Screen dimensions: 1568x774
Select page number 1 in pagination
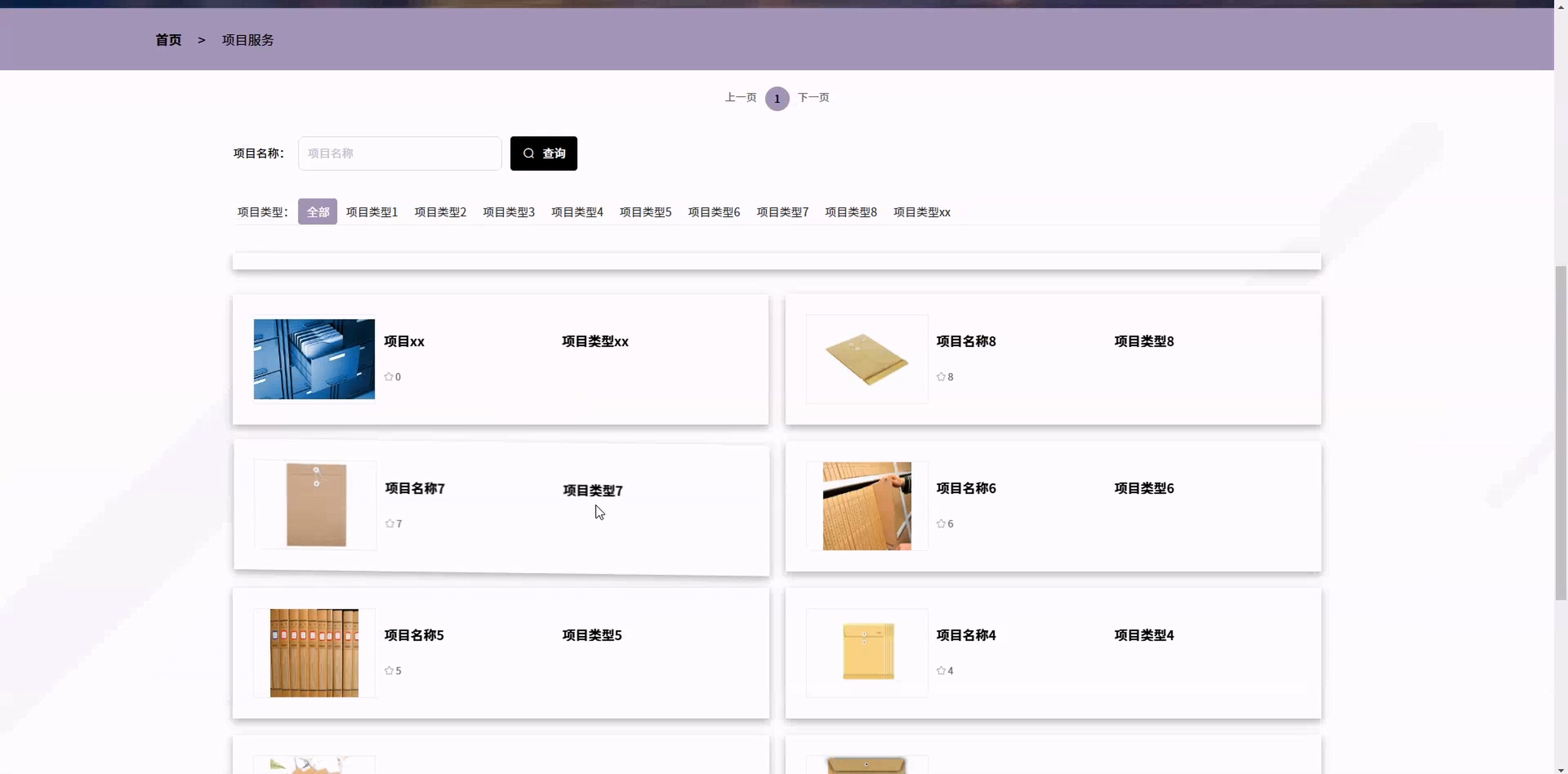[x=777, y=98]
